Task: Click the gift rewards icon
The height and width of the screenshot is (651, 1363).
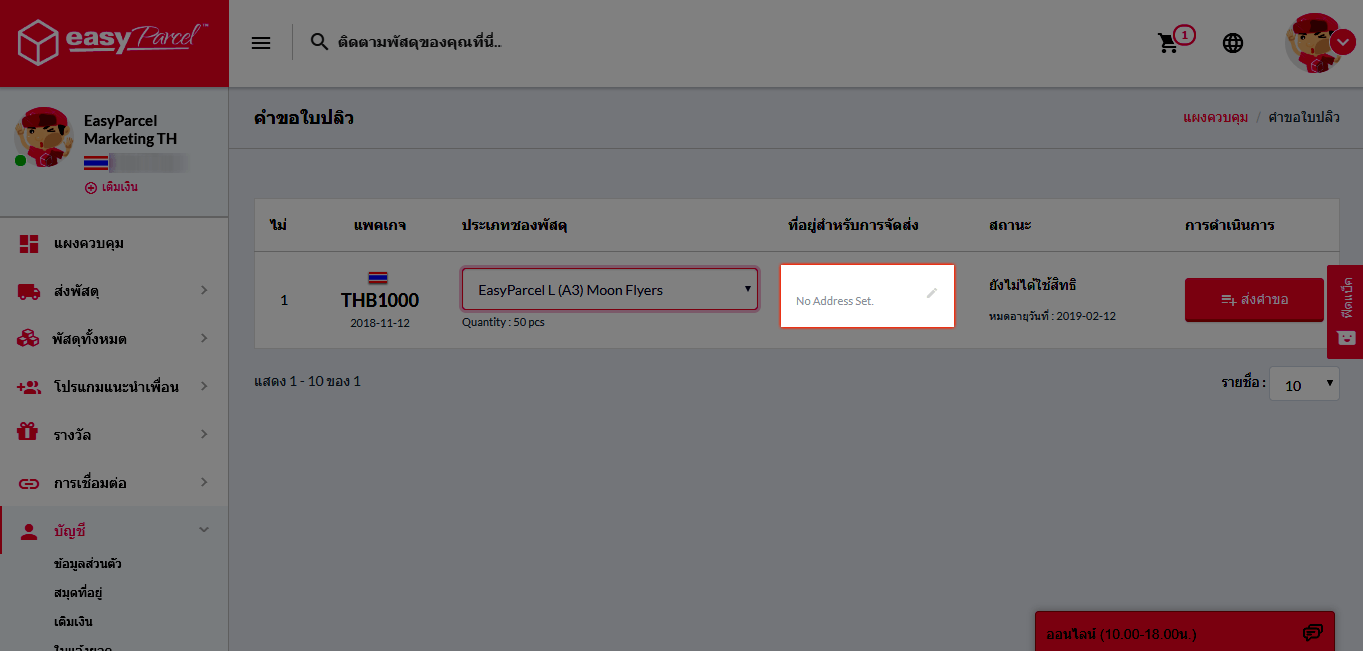Action: point(29,434)
